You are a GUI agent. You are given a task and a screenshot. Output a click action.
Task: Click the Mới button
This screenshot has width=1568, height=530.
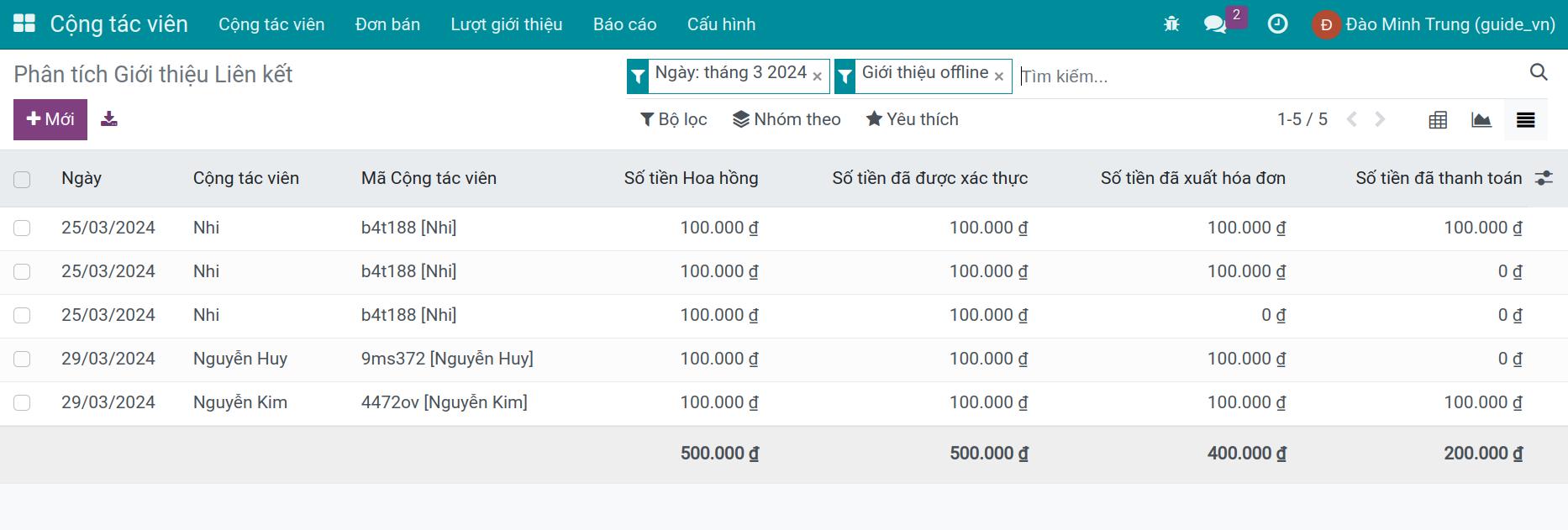click(50, 119)
